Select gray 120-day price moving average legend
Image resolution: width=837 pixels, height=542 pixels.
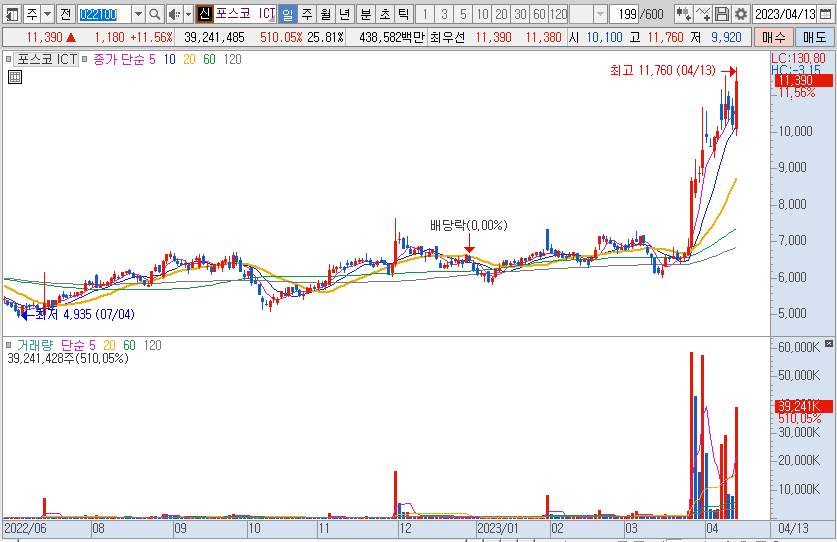click(232, 59)
